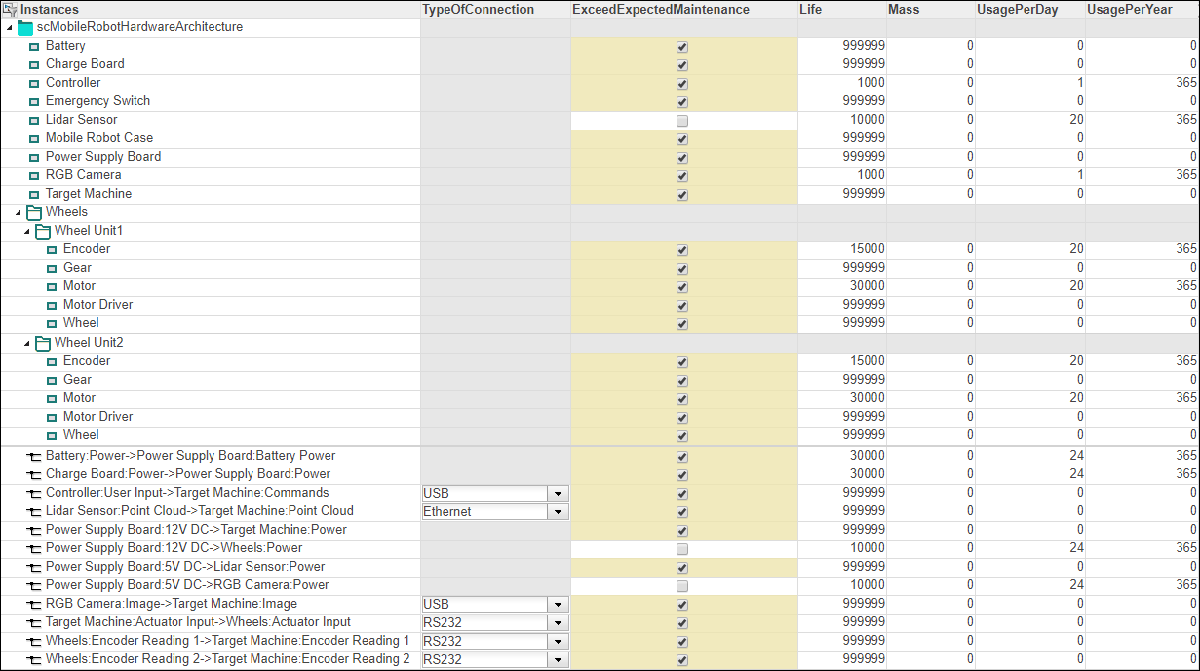Select the Wheel row under Wheel Unit1
1200x671 pixels.
click(600, 324)
